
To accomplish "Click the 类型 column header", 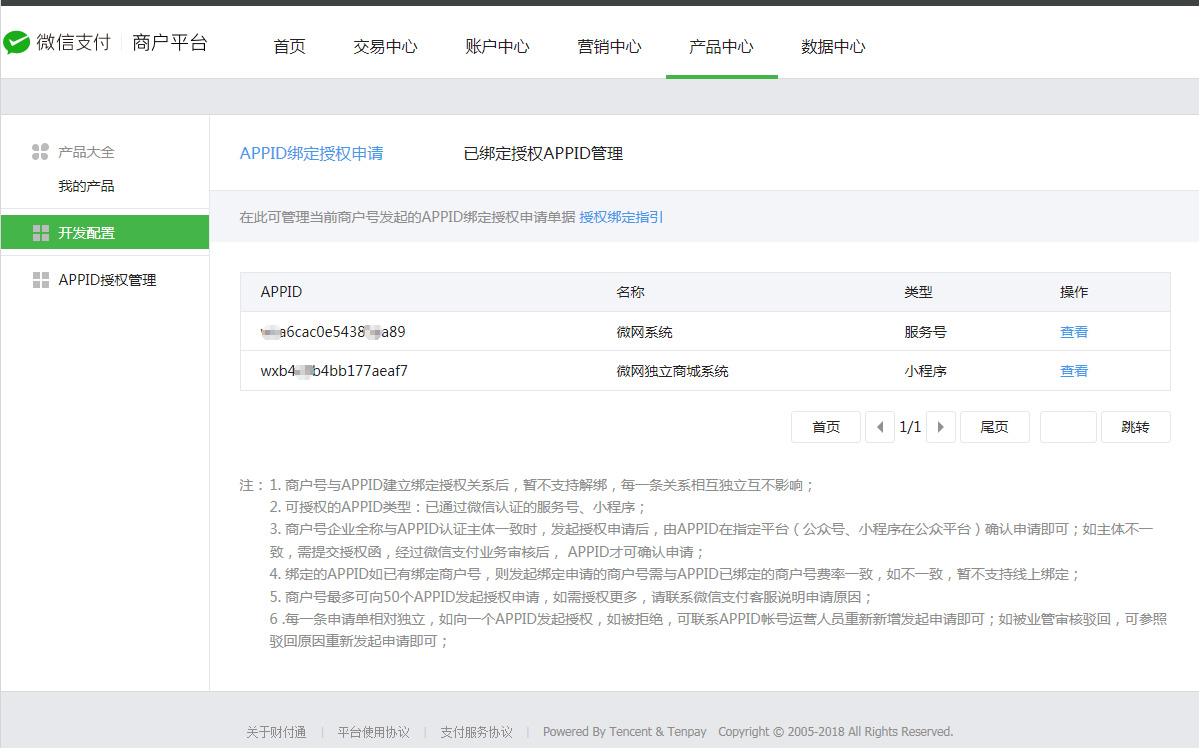I will [918, 292].
